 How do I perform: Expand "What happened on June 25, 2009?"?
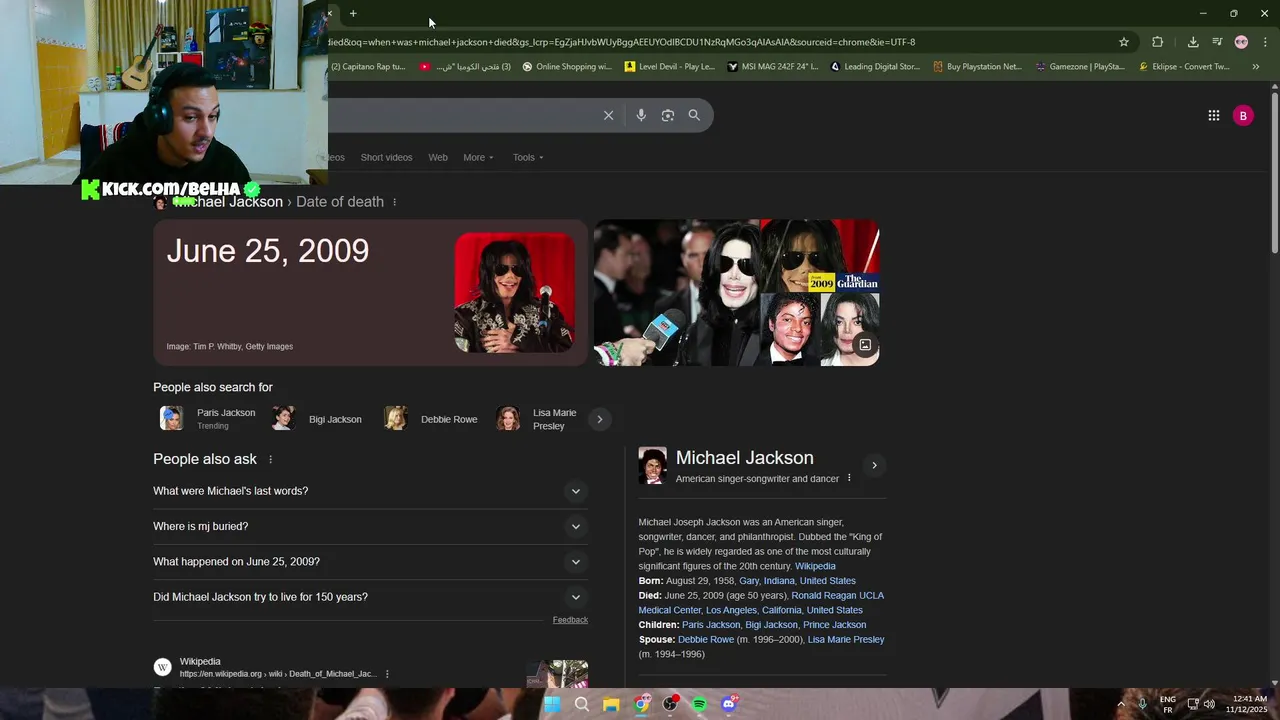(370, 562)
